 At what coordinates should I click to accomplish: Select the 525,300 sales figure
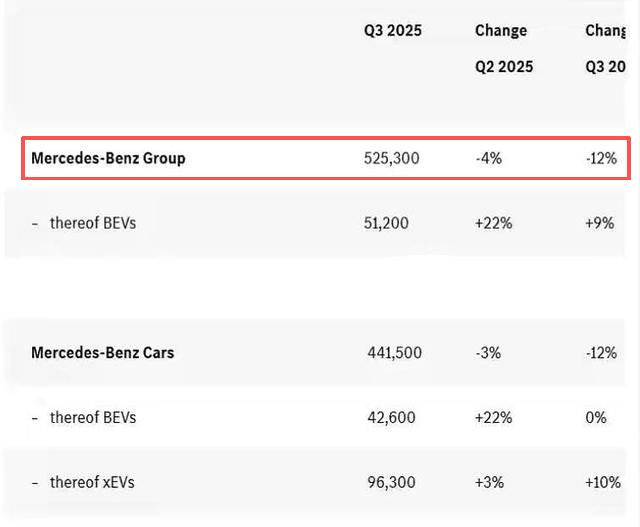[x=392, y=158]
